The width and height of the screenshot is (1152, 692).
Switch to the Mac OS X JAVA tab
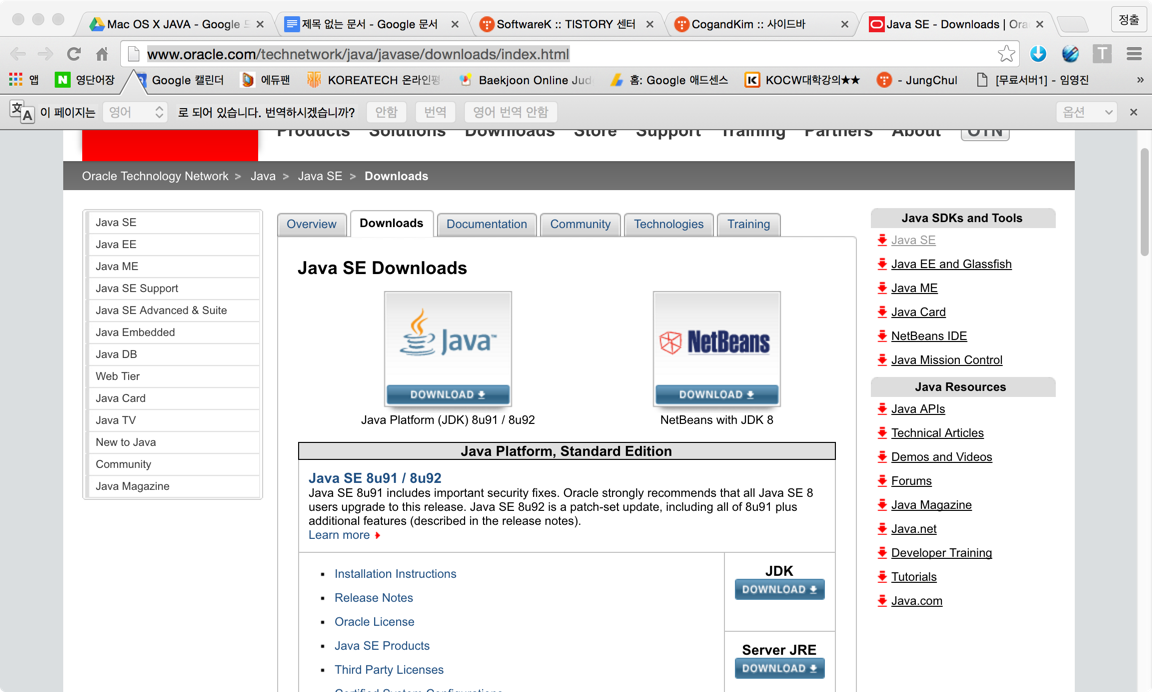(x=175, y=24)
